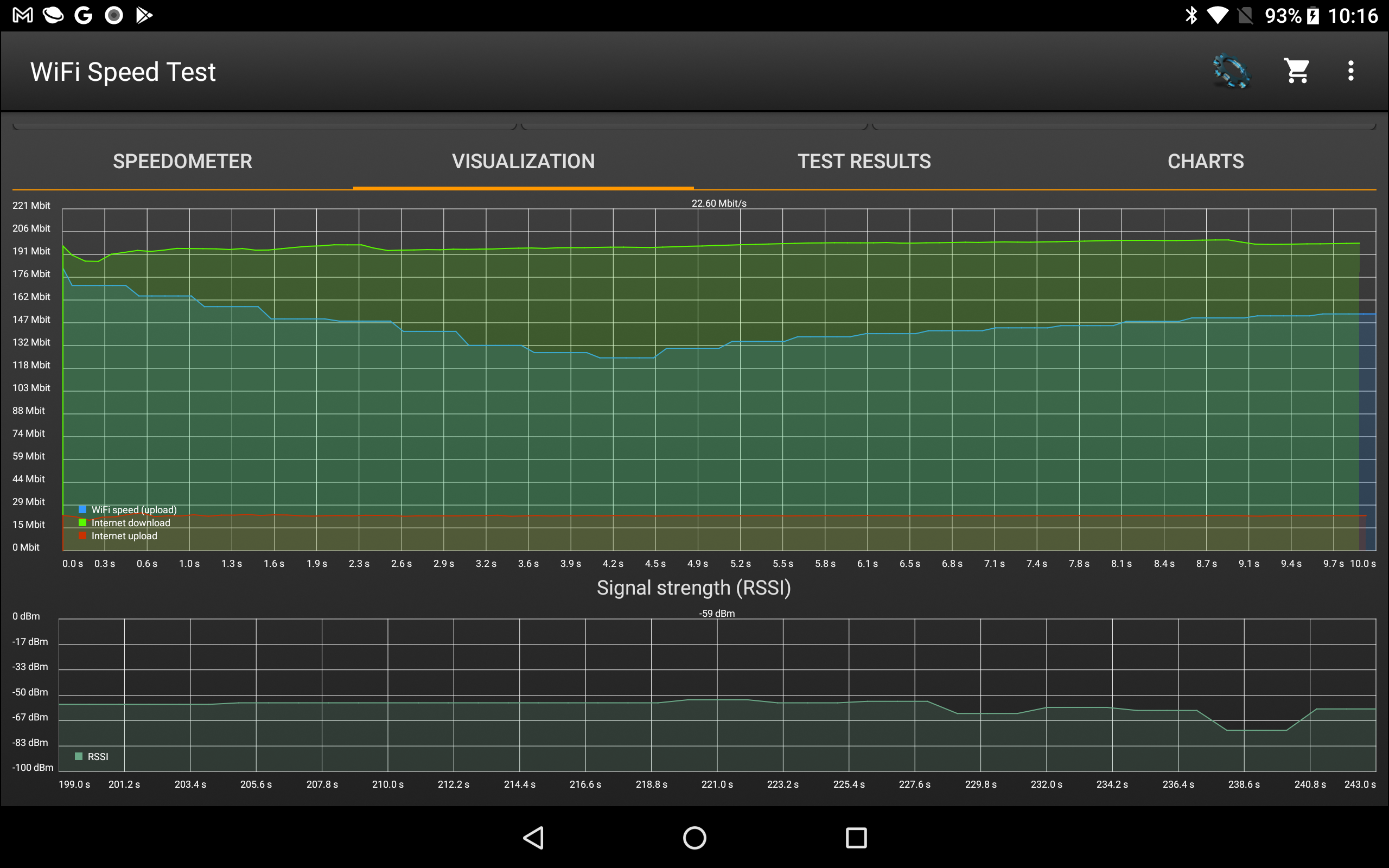Go back with the Android back button
This screenshot has height=868, width=1389.
pos(533,838)
